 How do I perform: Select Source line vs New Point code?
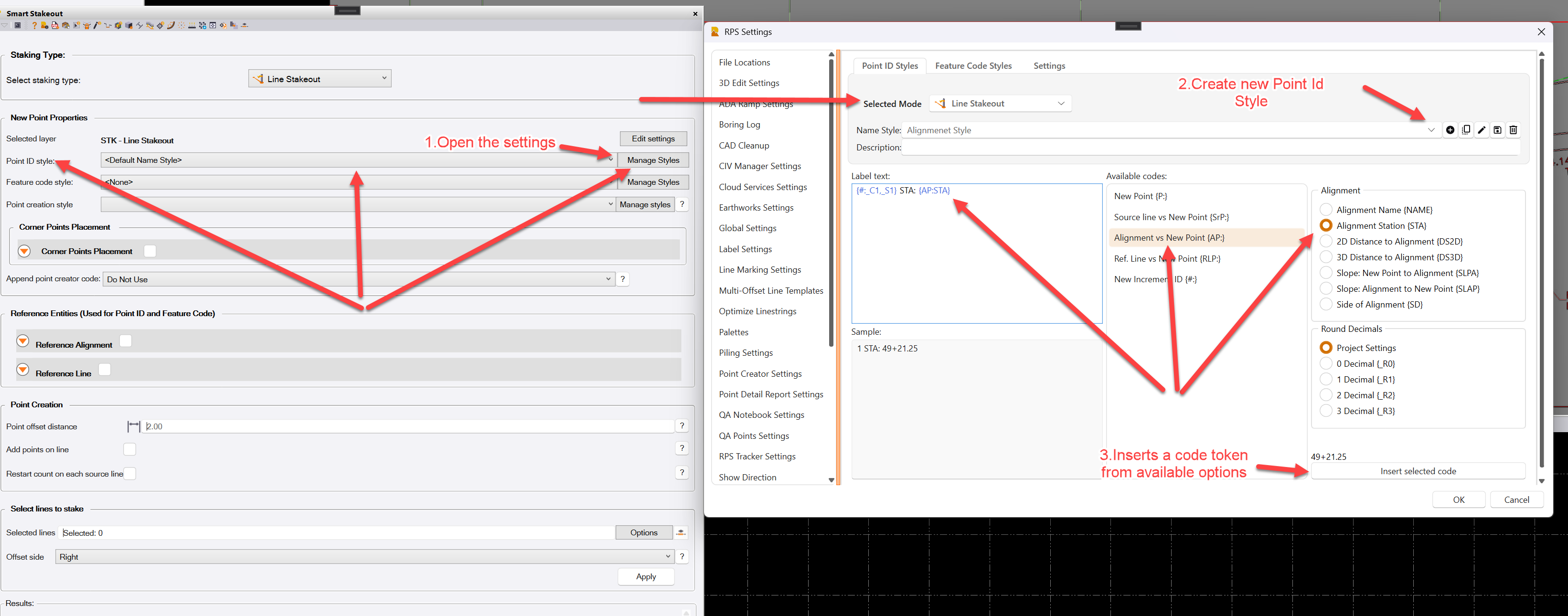[x=1171, y=217]
